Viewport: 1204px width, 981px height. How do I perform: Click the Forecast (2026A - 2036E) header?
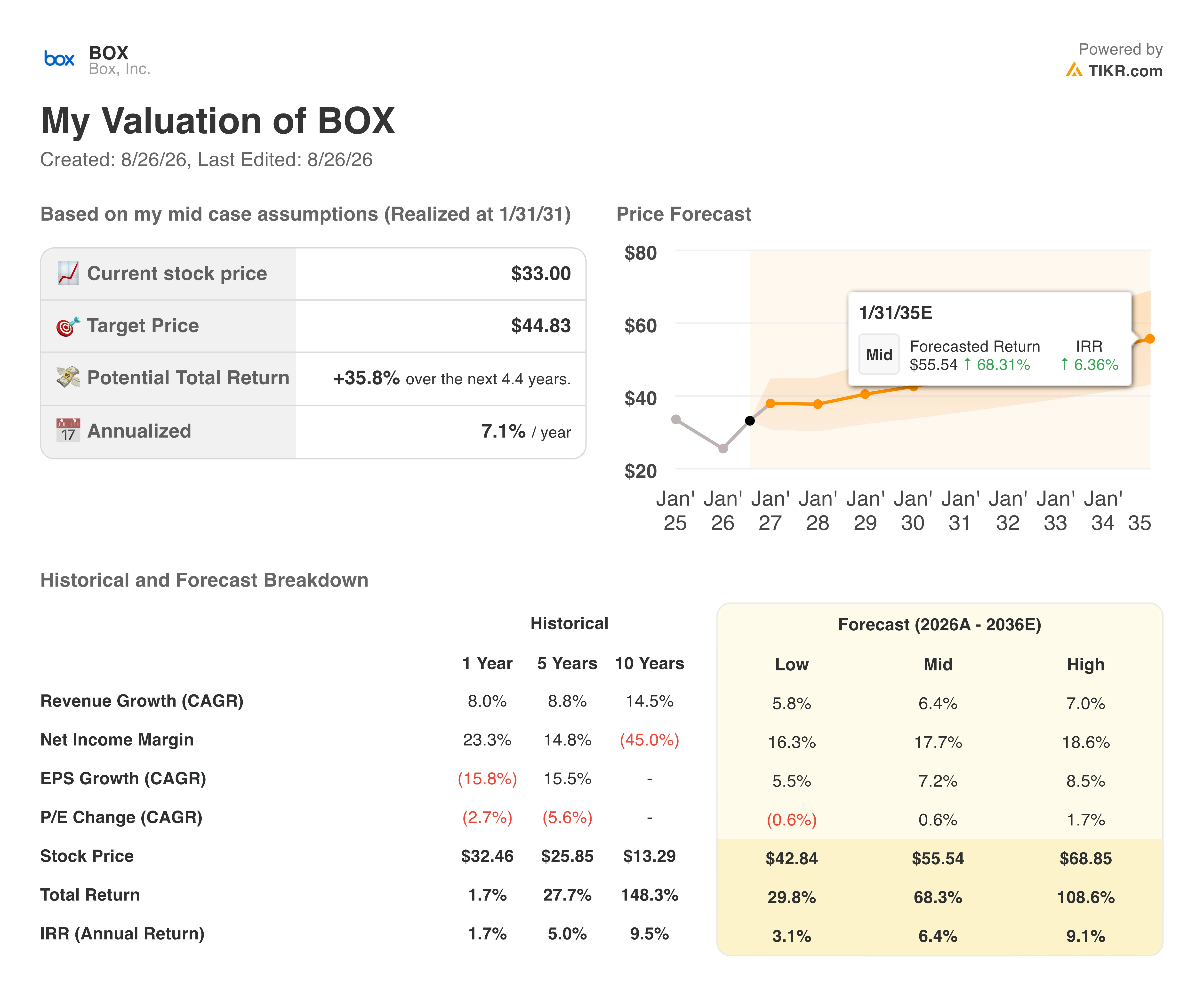[x=939, y=624]
